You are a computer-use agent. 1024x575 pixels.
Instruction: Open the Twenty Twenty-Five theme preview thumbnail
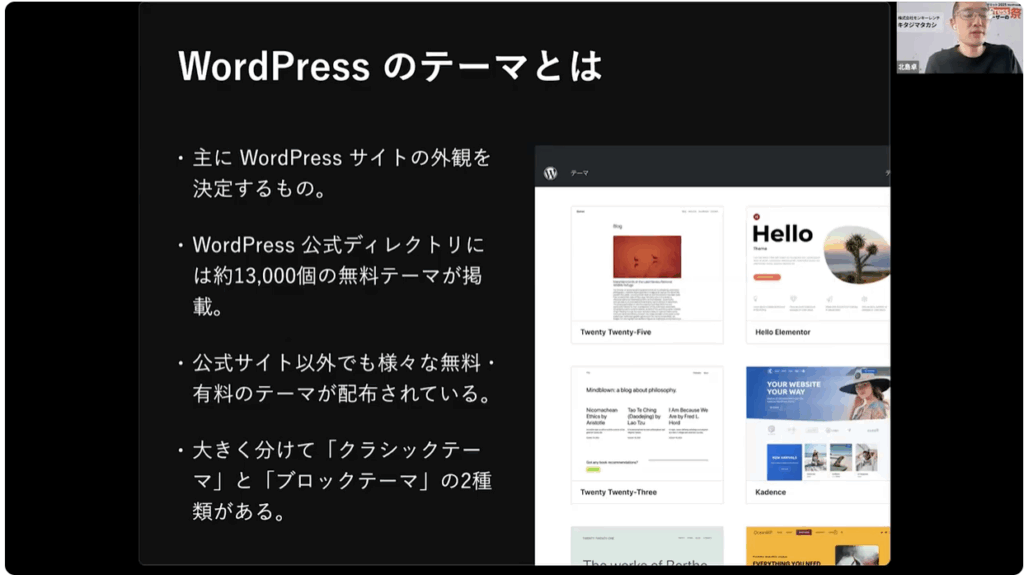[x=647, y=264]
